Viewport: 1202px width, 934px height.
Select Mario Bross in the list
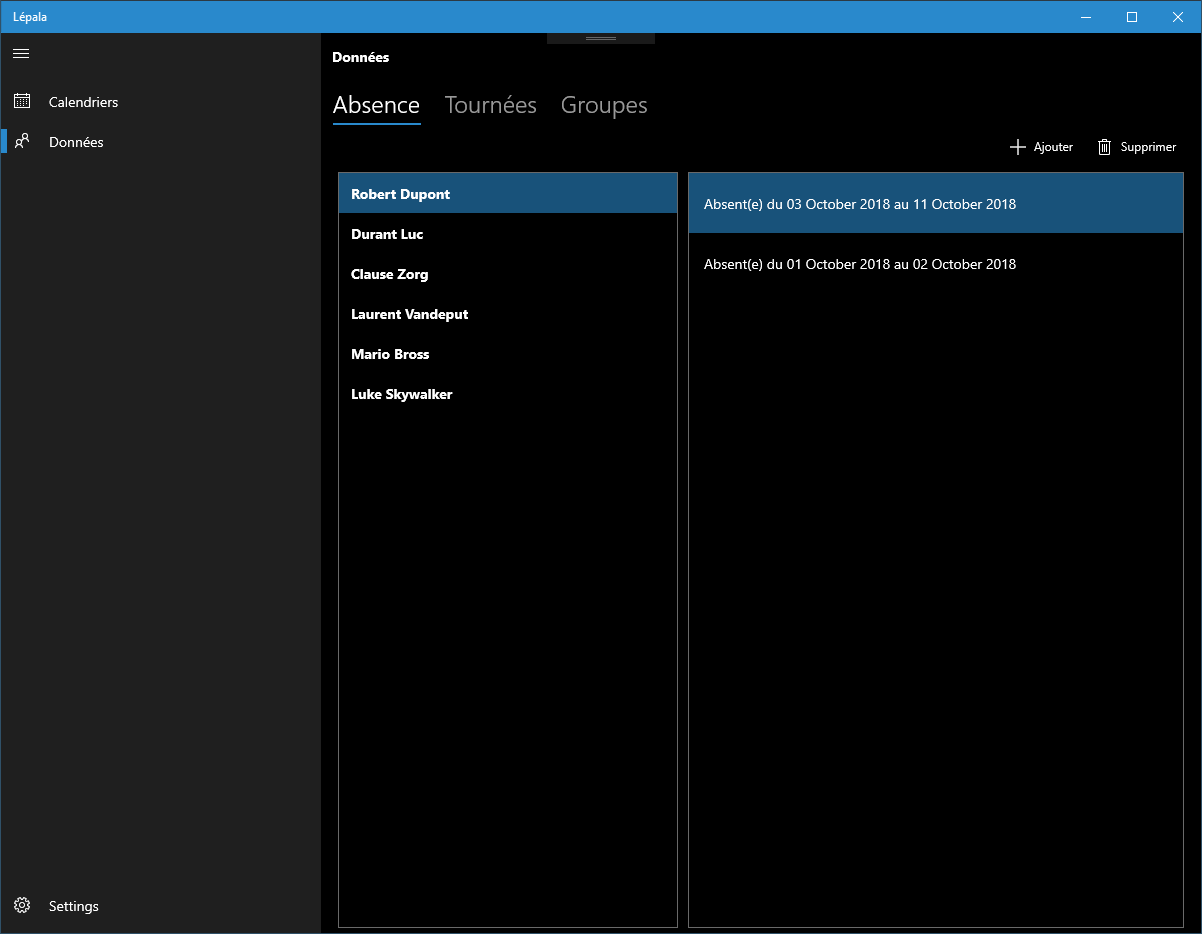pos(508,354)
